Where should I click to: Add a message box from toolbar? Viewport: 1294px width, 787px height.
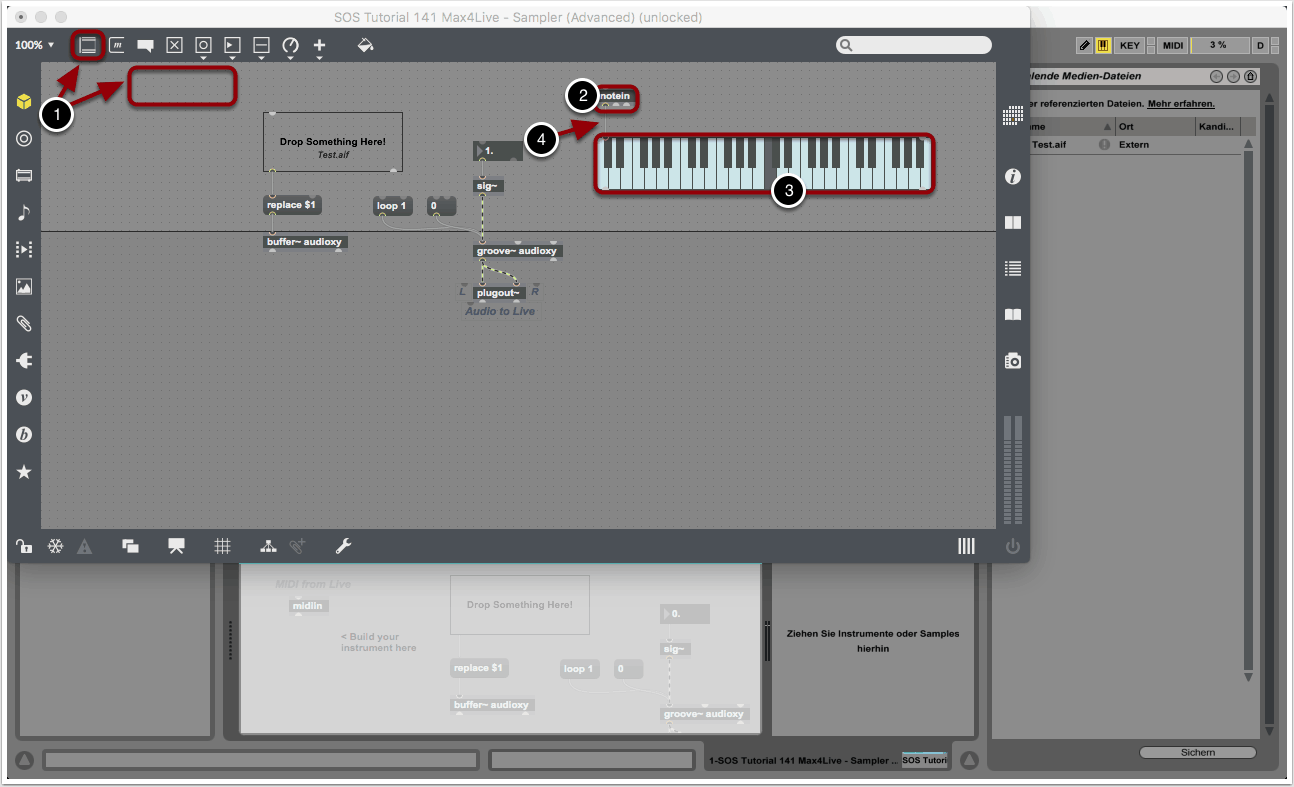coord(117,46)
